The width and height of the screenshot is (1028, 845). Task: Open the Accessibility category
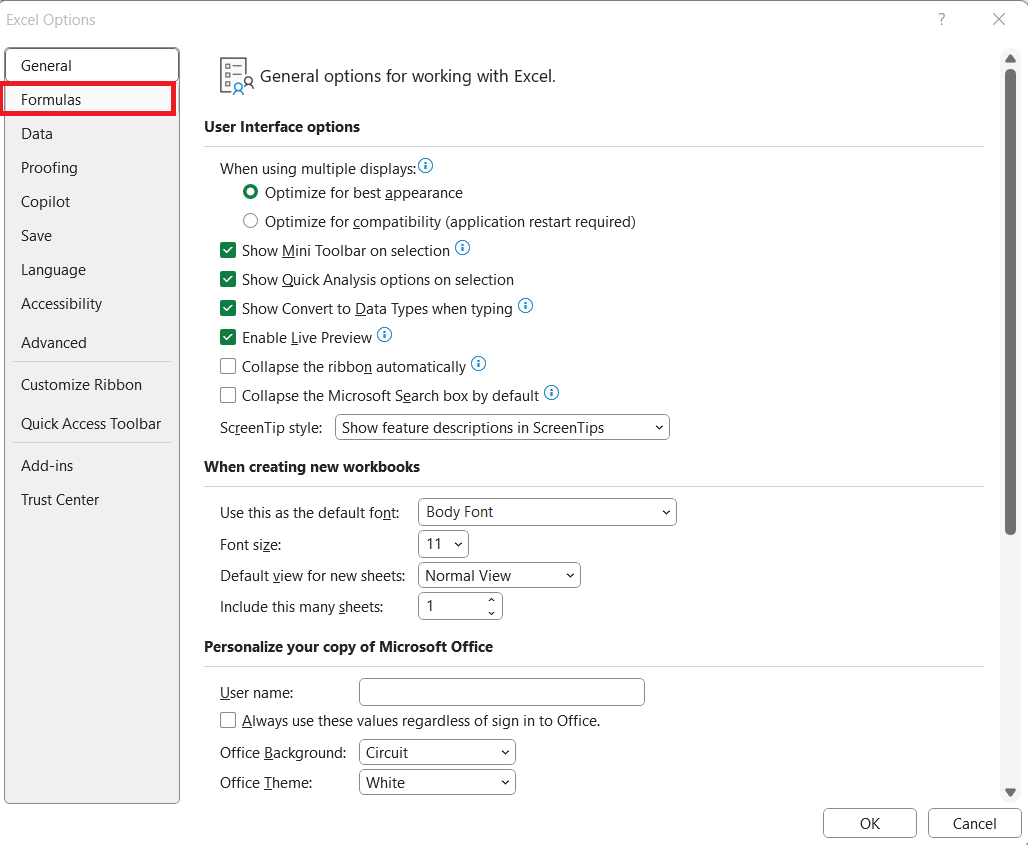[x=92, y=304]
